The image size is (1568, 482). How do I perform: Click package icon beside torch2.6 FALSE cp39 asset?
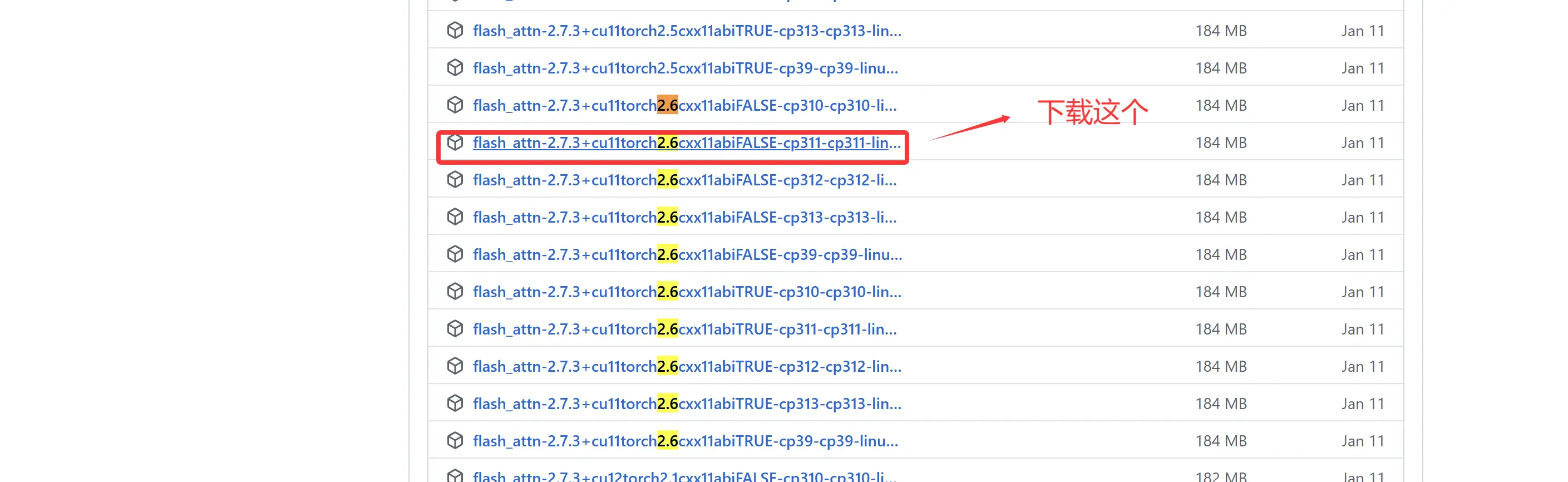pyautogui.click(x=455, y=254)
